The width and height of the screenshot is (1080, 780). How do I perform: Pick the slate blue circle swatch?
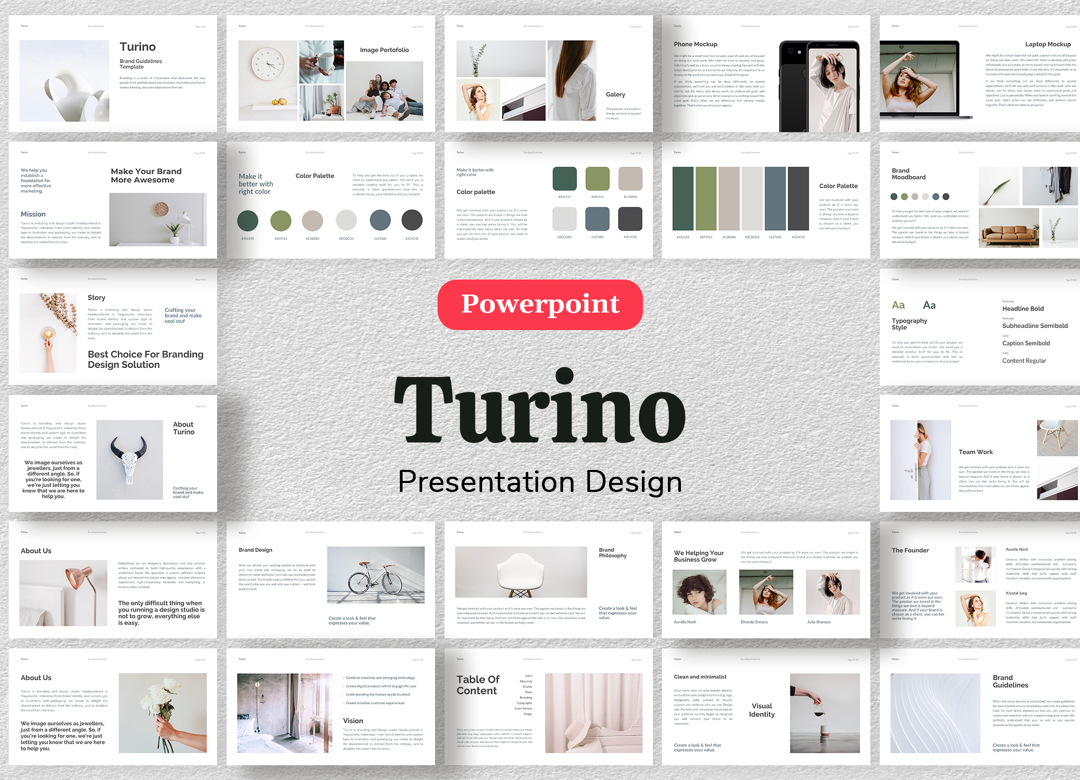pyautogui.click(x=380, y=220)
